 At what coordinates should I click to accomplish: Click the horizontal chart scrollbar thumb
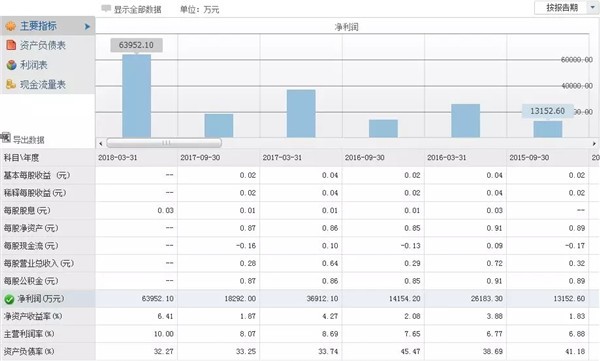pos(164,143)
